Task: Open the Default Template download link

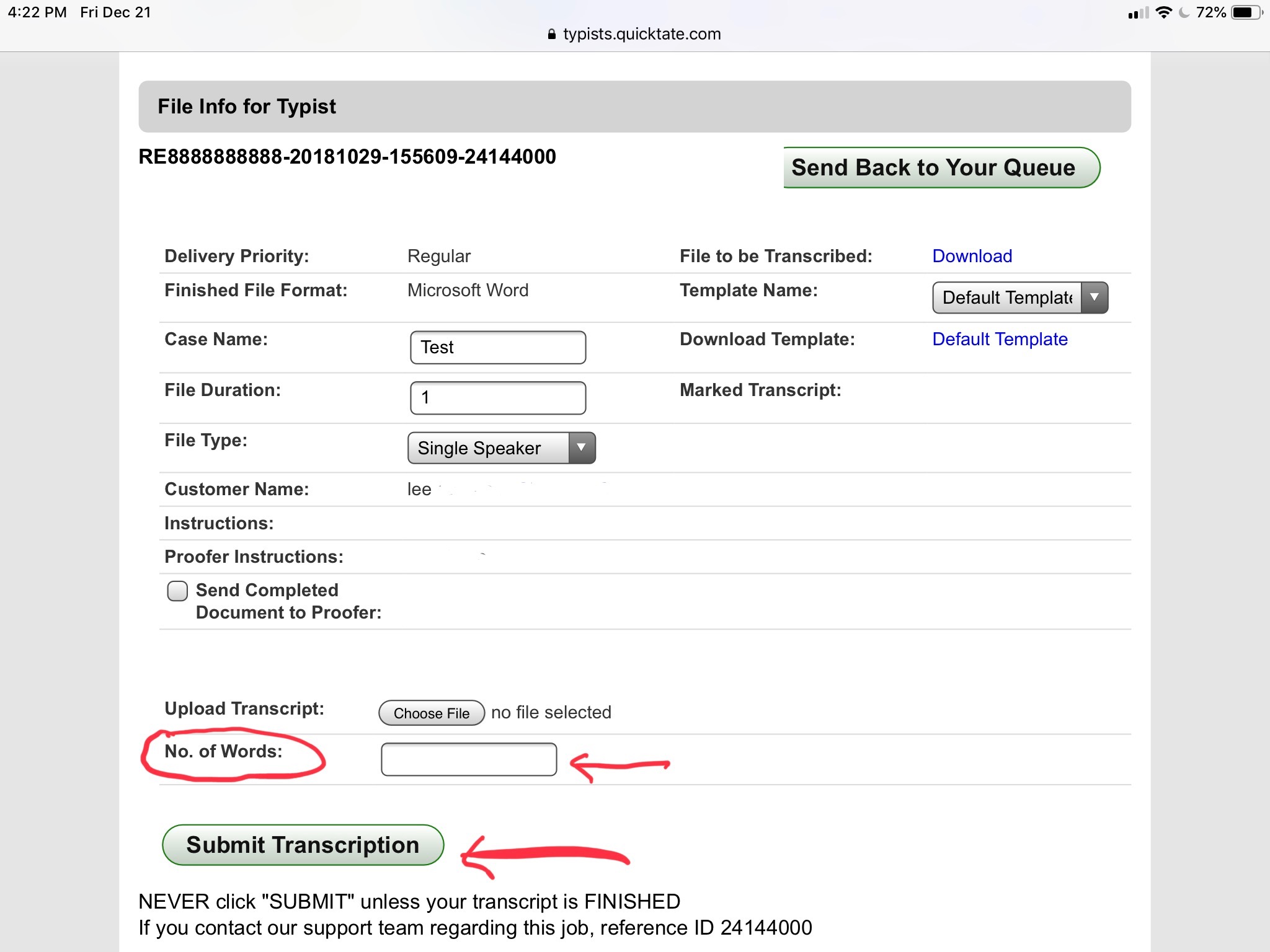Action: [x=1000, y=339]
